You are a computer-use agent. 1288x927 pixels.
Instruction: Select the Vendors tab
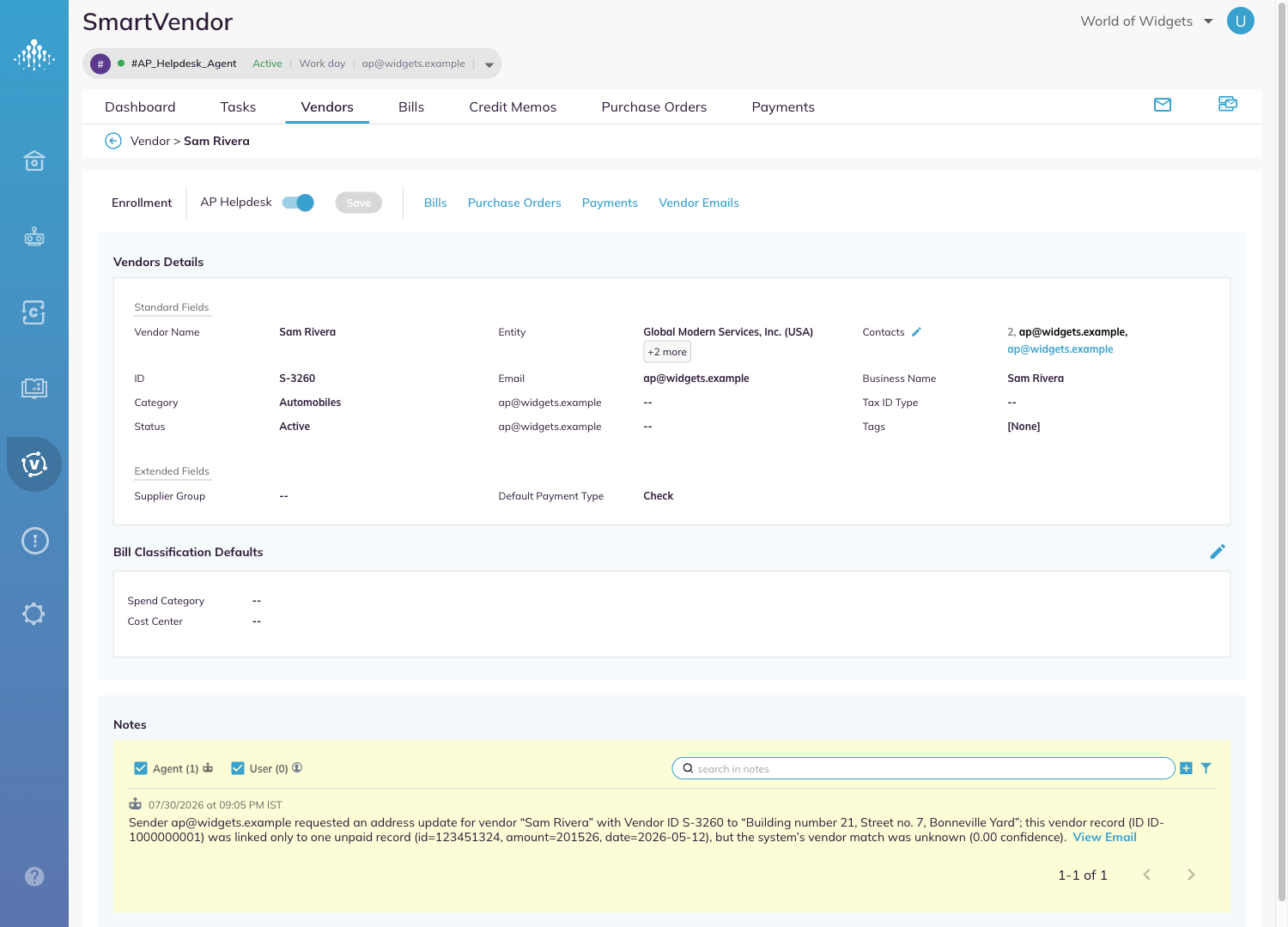click(x=327, y=107)
